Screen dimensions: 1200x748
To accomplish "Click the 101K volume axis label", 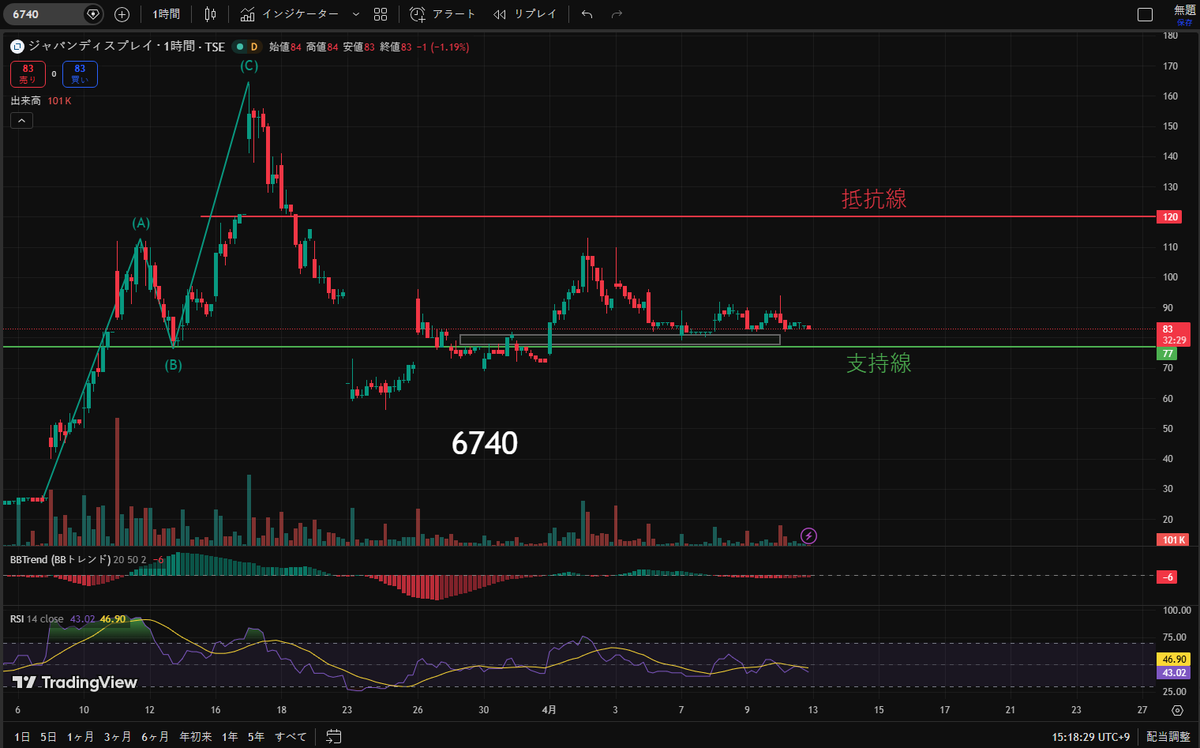I will [1171, 540].
